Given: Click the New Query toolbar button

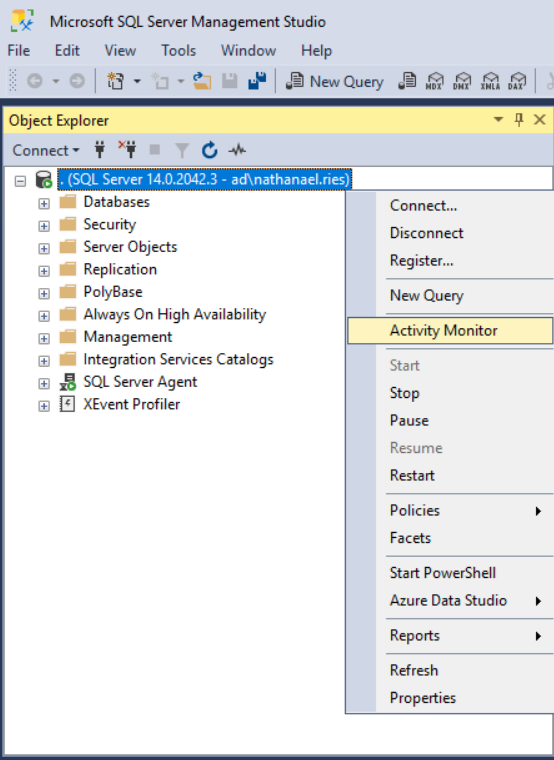Looking at the screenshot, I should [334, 81].
